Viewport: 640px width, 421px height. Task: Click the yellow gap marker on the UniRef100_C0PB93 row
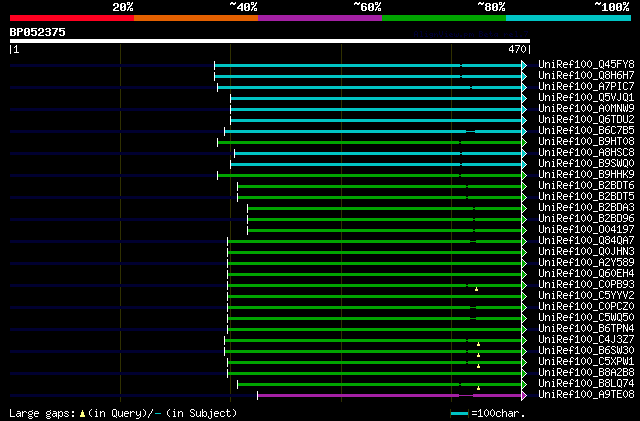pyautogui.click(x=476, y=289)
